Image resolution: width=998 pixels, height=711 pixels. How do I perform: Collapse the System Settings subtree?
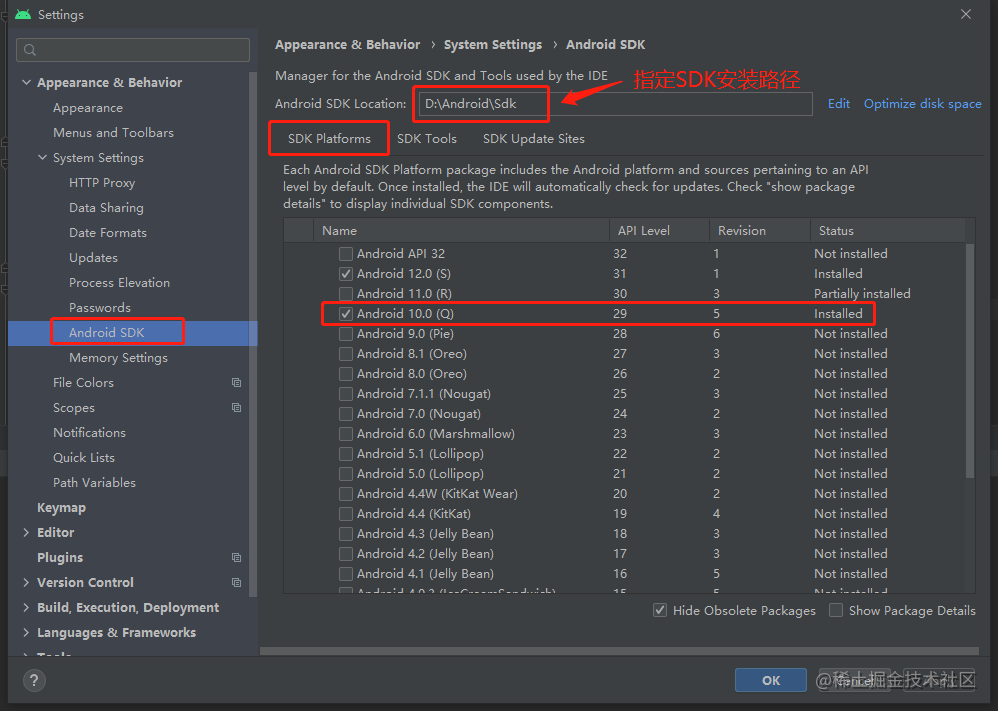[43, 157]
